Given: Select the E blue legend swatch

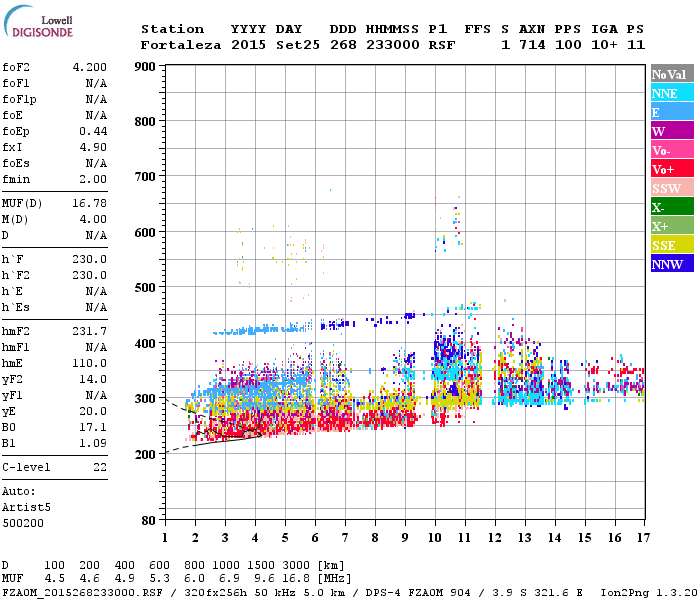Looking at the screenshot, I should [x=671, y=112].
